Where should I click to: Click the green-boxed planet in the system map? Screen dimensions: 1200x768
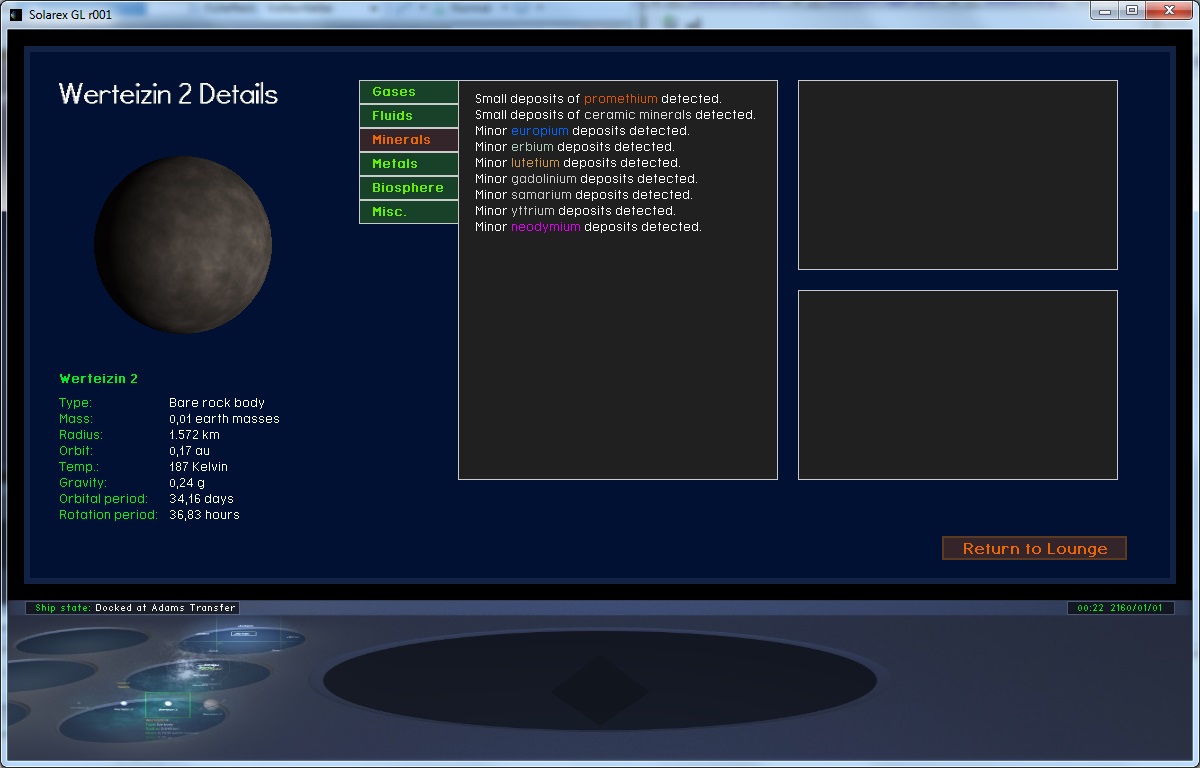[x=167, y=704]
